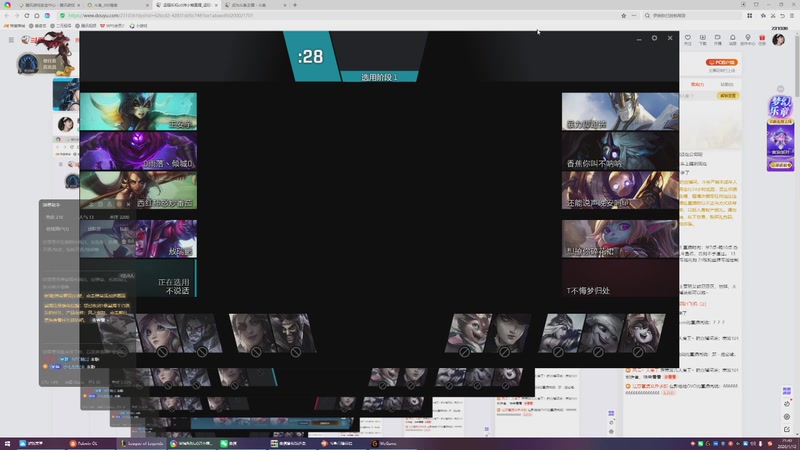The width and height of the screenshot is (800, 450).
Task: Open settings gear in champion select window
Action: [654, 38]
